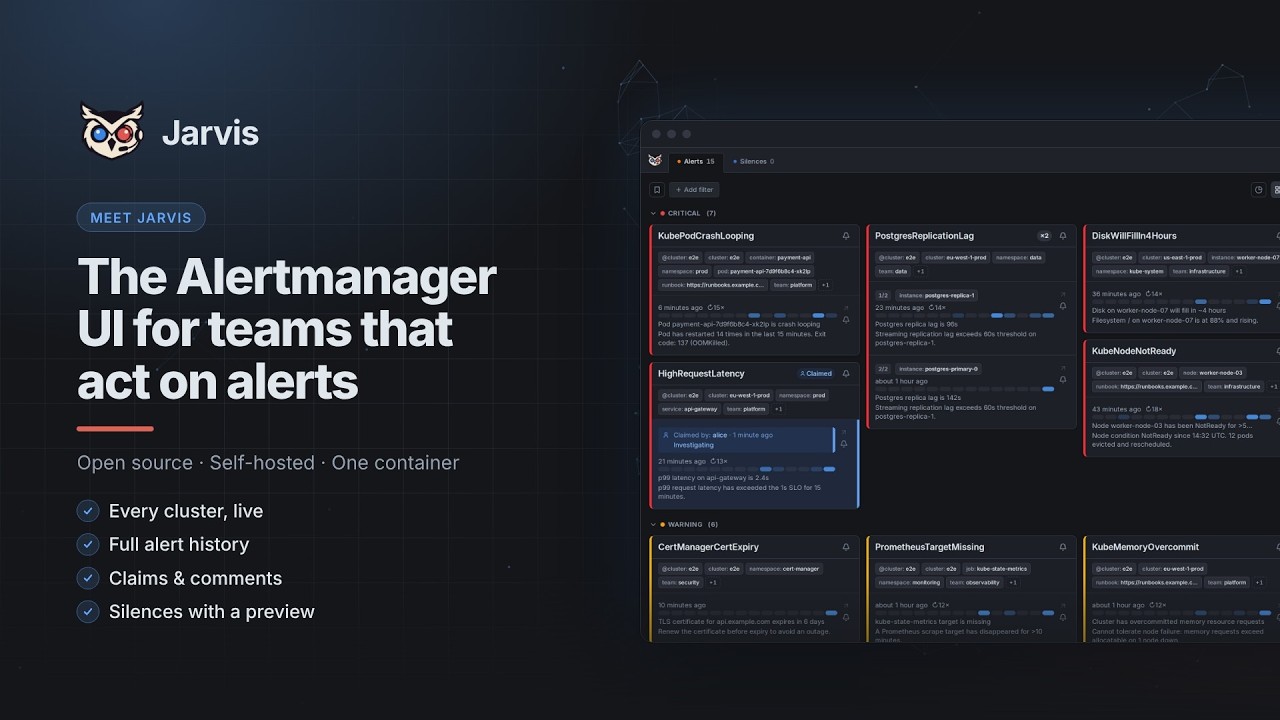
Task: Click the bell beside the payment-api crash looping description
Action: (846, 320)
